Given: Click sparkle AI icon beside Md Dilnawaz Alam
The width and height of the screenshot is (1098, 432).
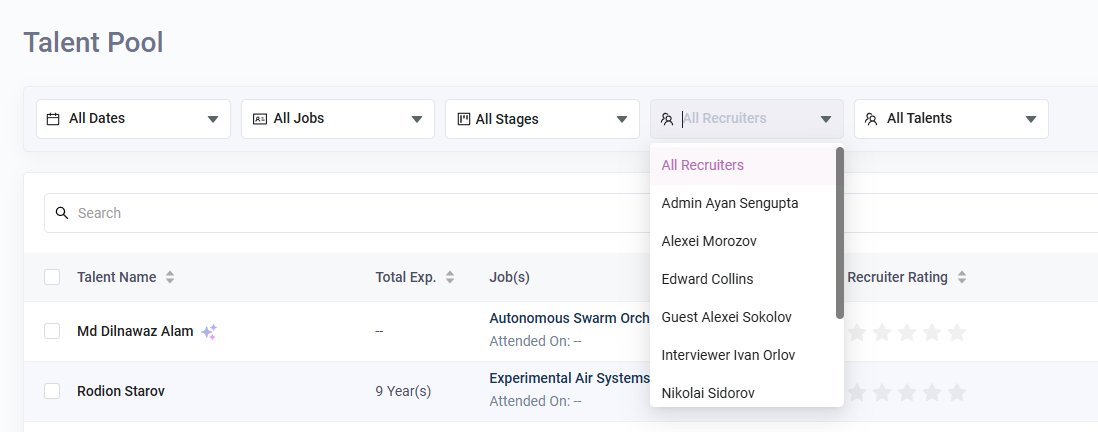Looking at the screenshot, I should tap(209, 332).
